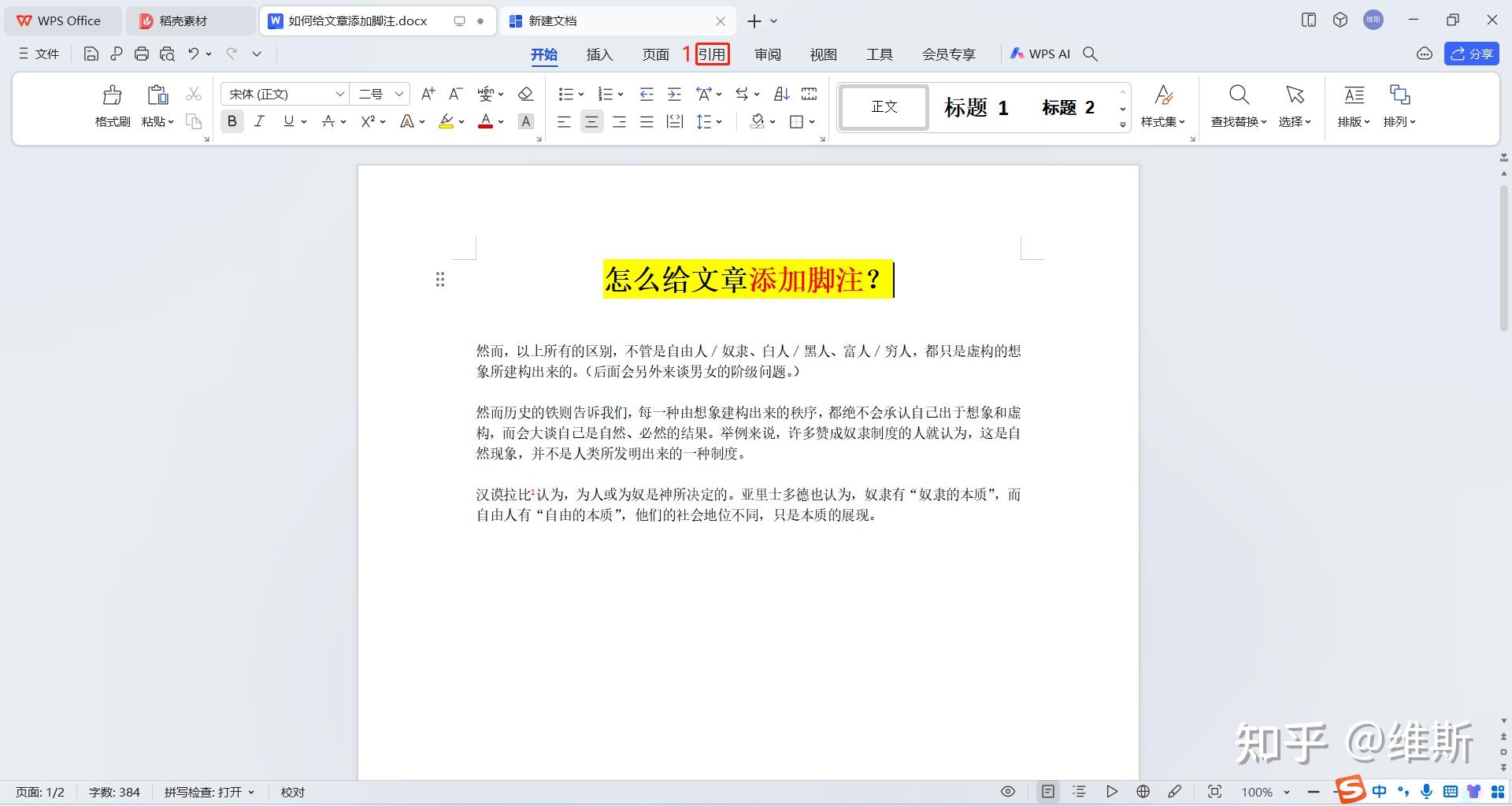1512x806 pixels.
Task: Switch to the 页面 ribbon tab
Action: coord(655,54)
